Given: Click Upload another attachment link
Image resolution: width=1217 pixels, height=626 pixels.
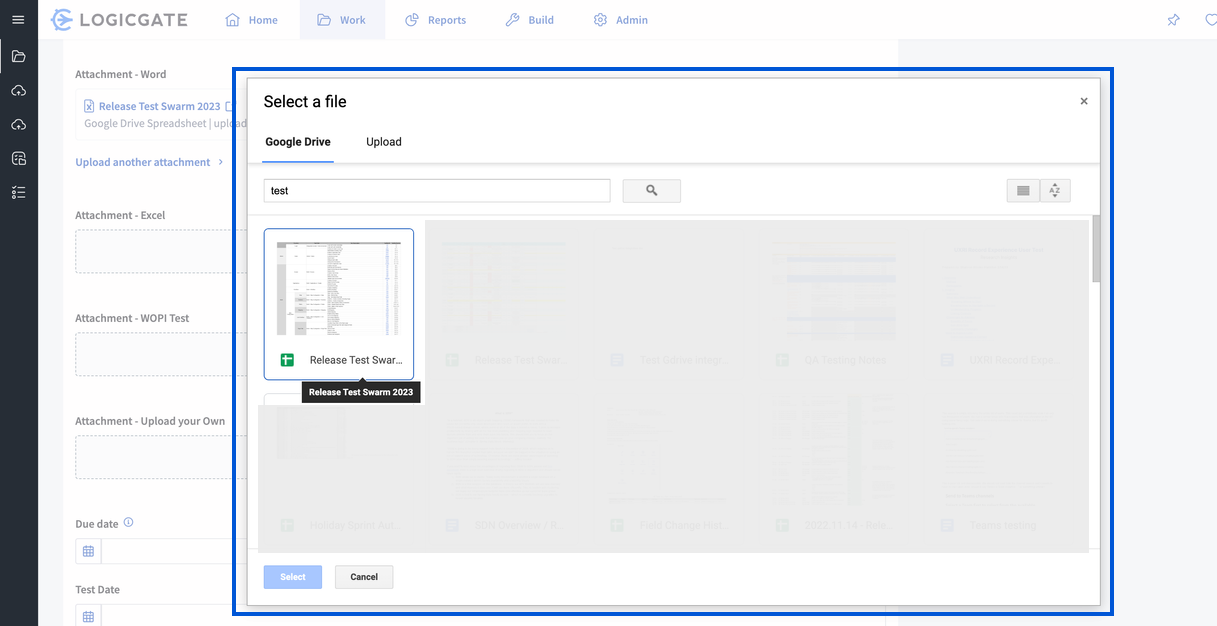Looking at the screenshot, I should point(143,162).
